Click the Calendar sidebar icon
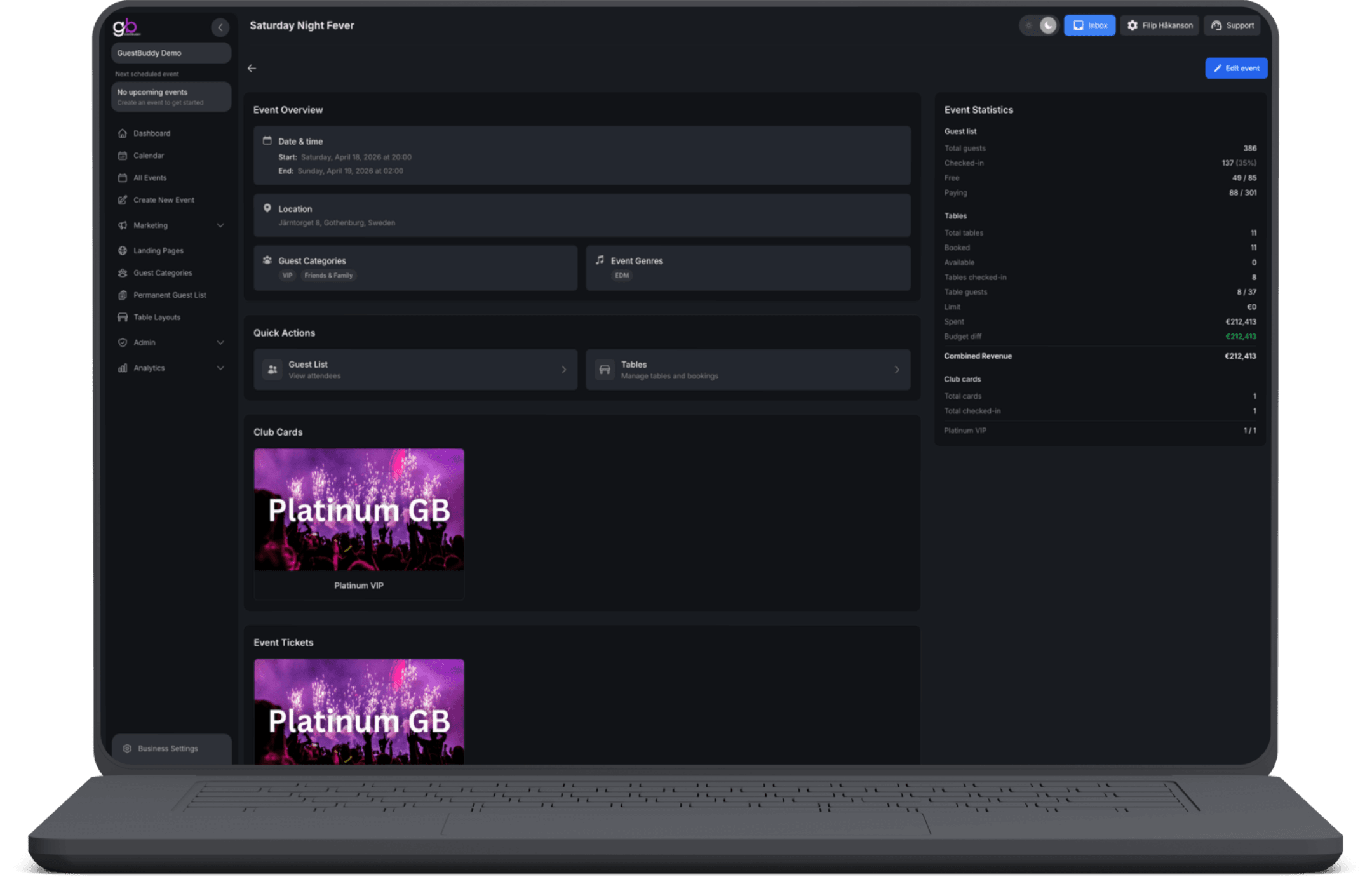This screenshot has height=884, width=1372. pyautogui.click(x=123, y=156)
